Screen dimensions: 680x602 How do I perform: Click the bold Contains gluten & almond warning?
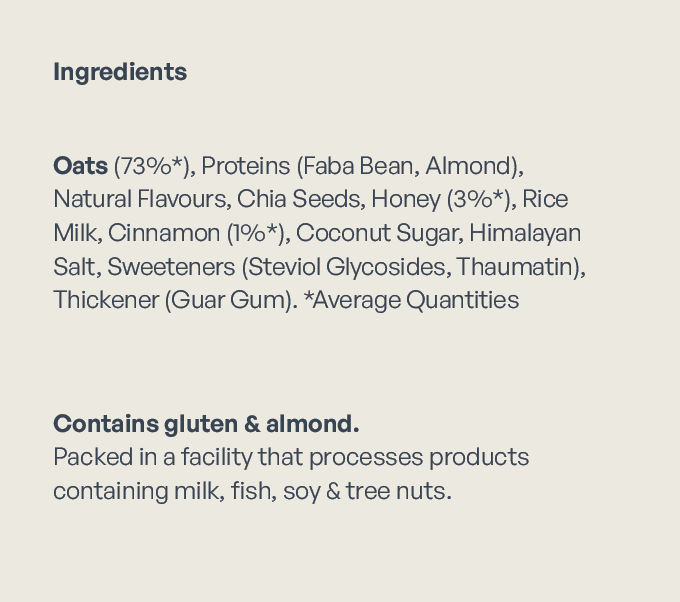point(206,424)
